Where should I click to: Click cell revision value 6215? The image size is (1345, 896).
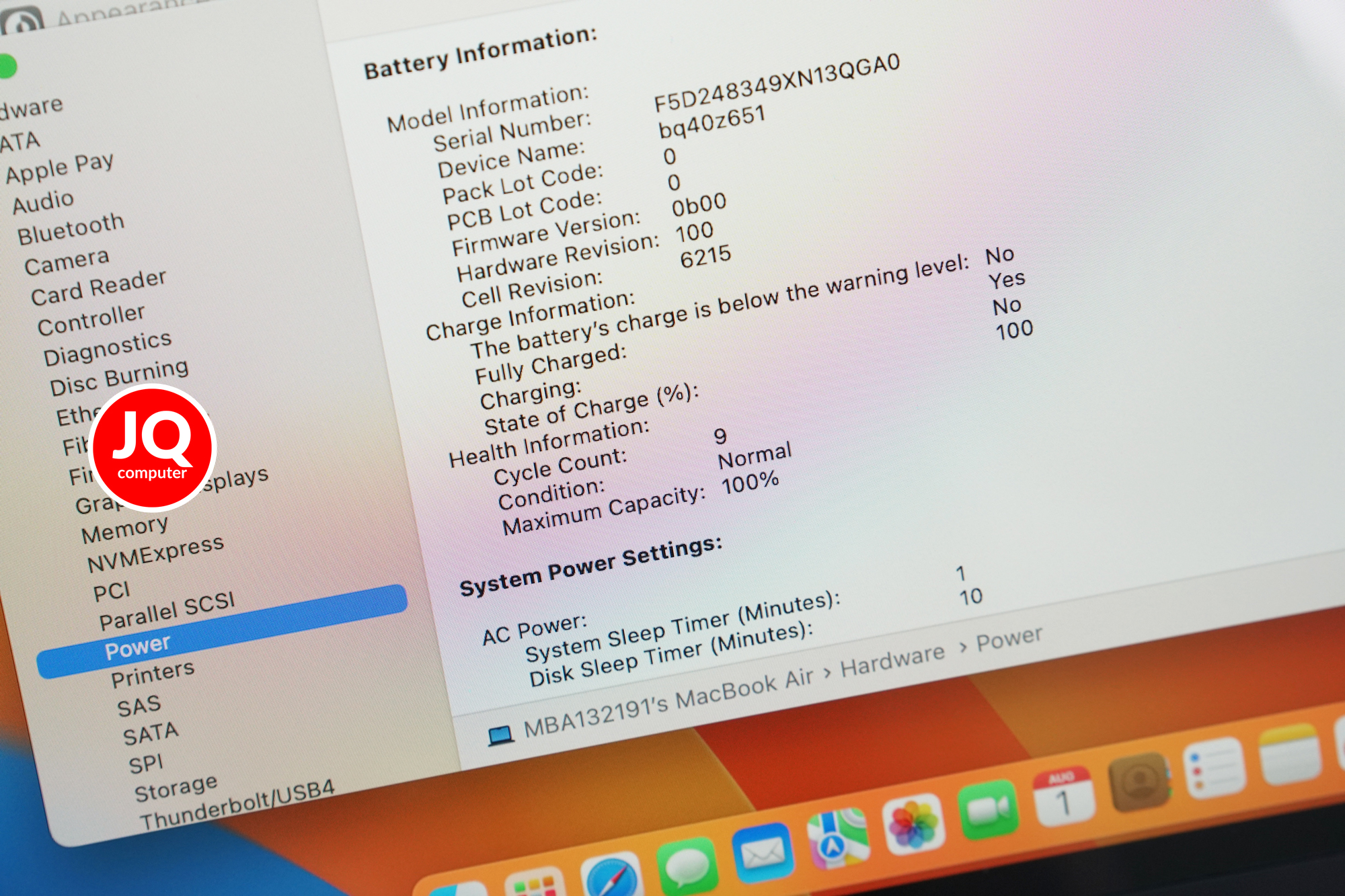(x=705, y=257)
